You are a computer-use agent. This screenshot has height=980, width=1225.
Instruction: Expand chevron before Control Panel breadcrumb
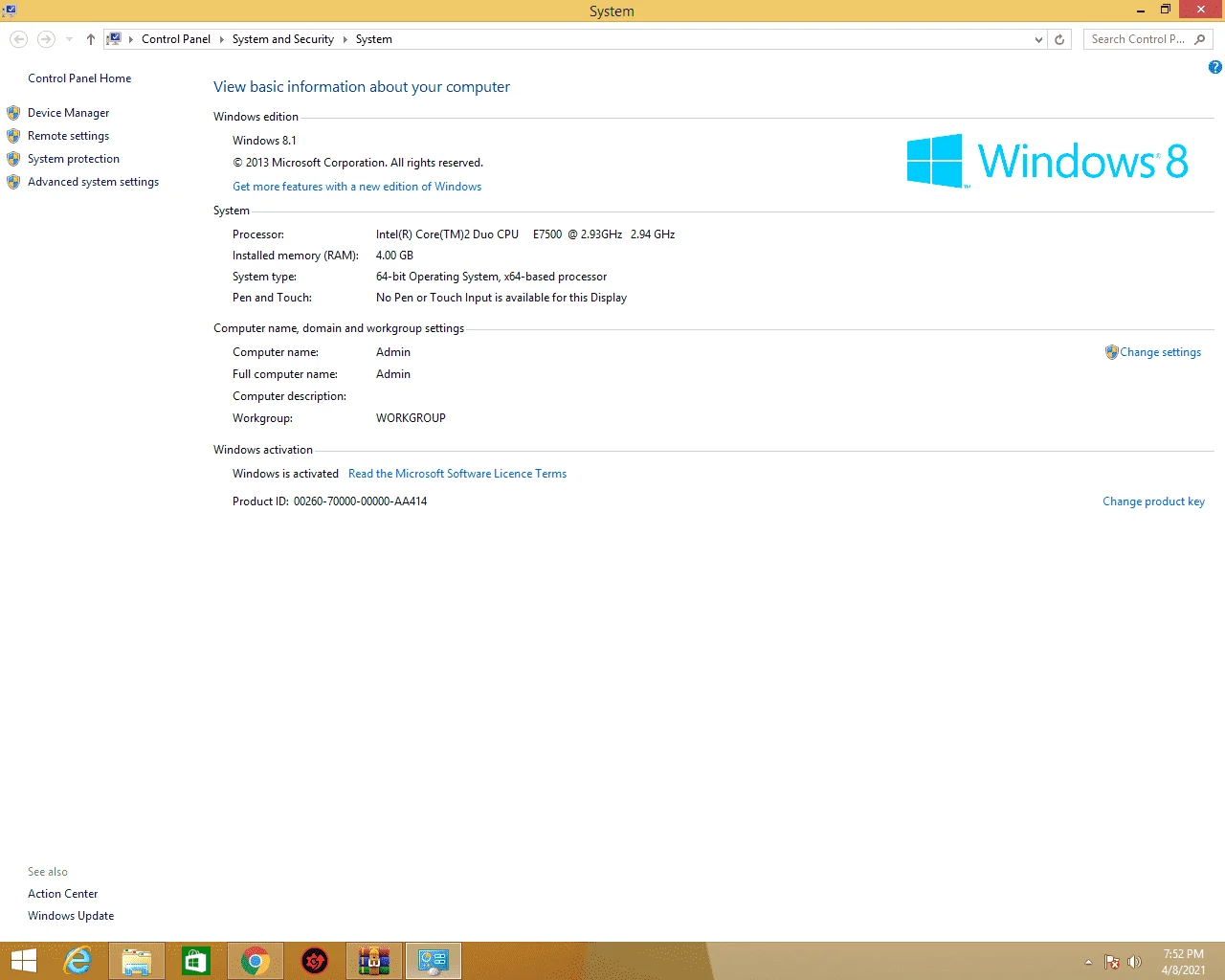(131, 39)
